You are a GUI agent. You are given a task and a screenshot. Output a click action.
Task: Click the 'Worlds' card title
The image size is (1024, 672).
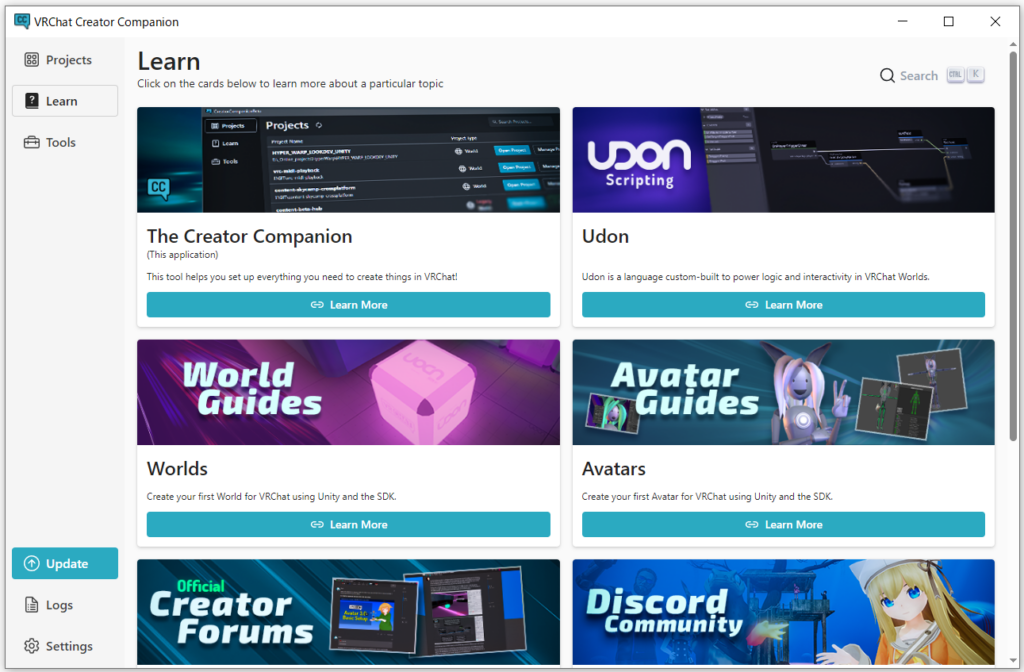pyautogui.click(x=177, y=469)
